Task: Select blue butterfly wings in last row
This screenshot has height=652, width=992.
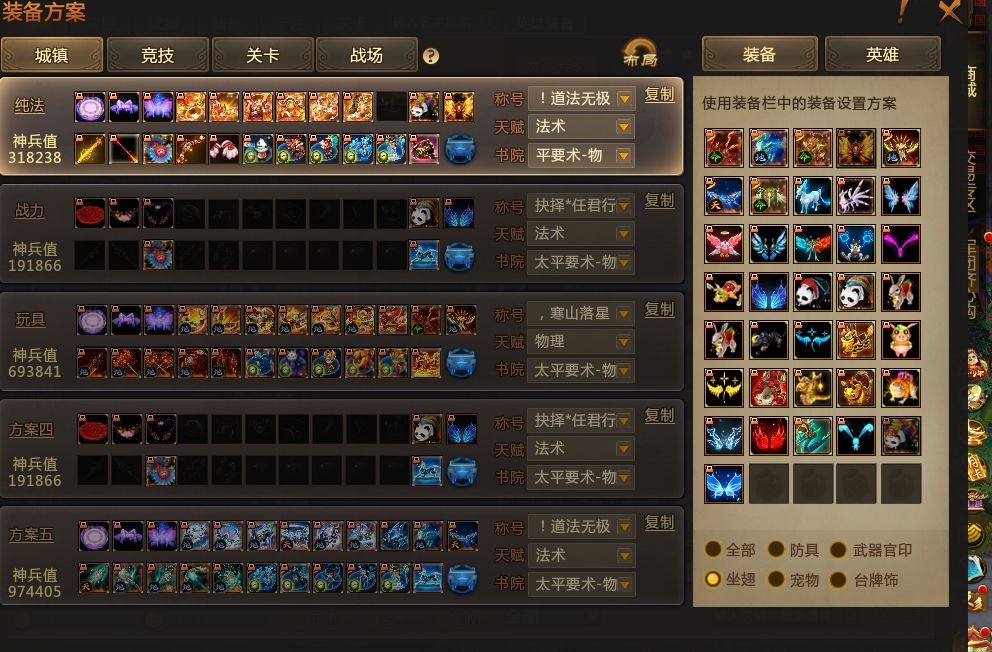Action: pos(724,484)
